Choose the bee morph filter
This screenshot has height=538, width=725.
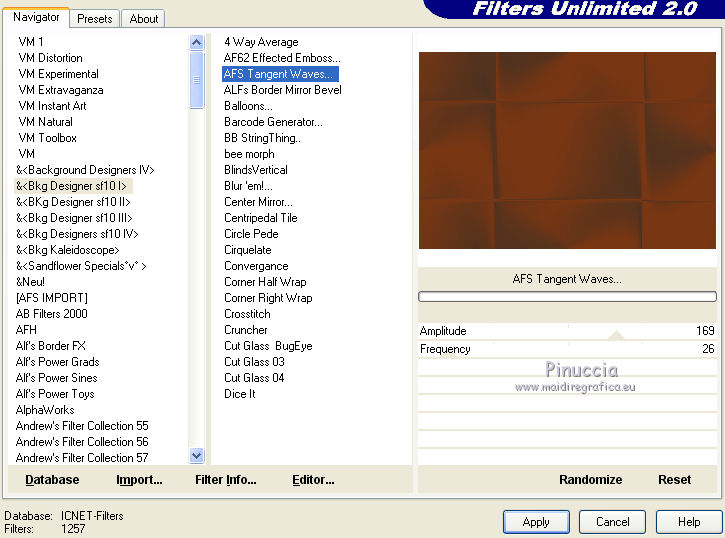click(x=249, y=154)
